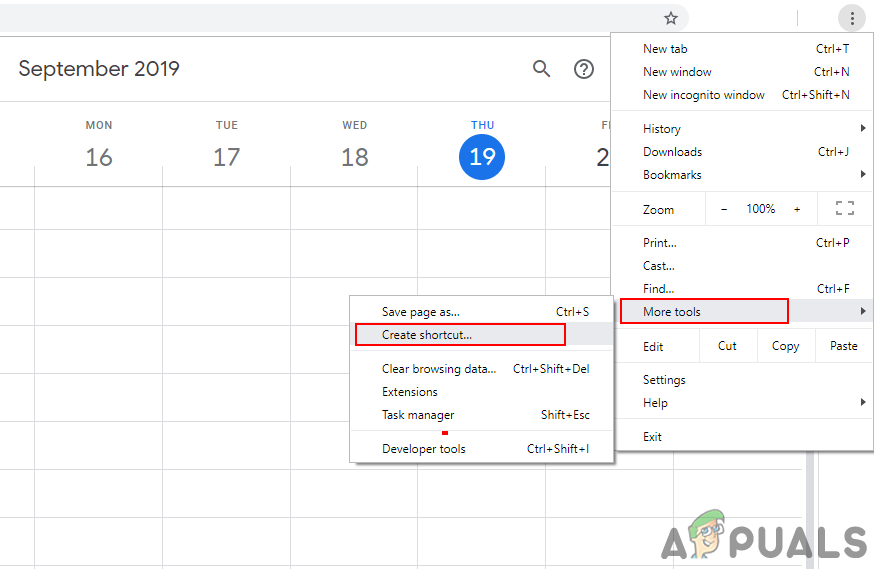Screen dimensions: 874x569
Task: Open Downloads from the menu
Action: [x=743, y=152]
